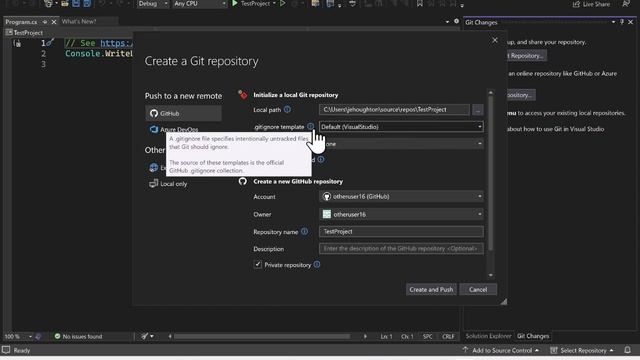Cancel the Create a Git repository dialog
This screenshot has width=640, height=360.
[478, 289]
